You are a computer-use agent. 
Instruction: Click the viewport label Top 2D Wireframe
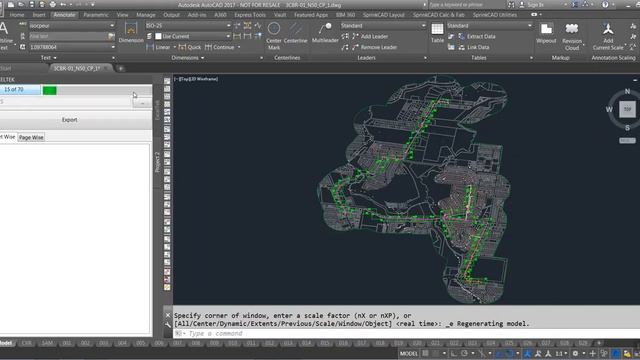(196, 79)
